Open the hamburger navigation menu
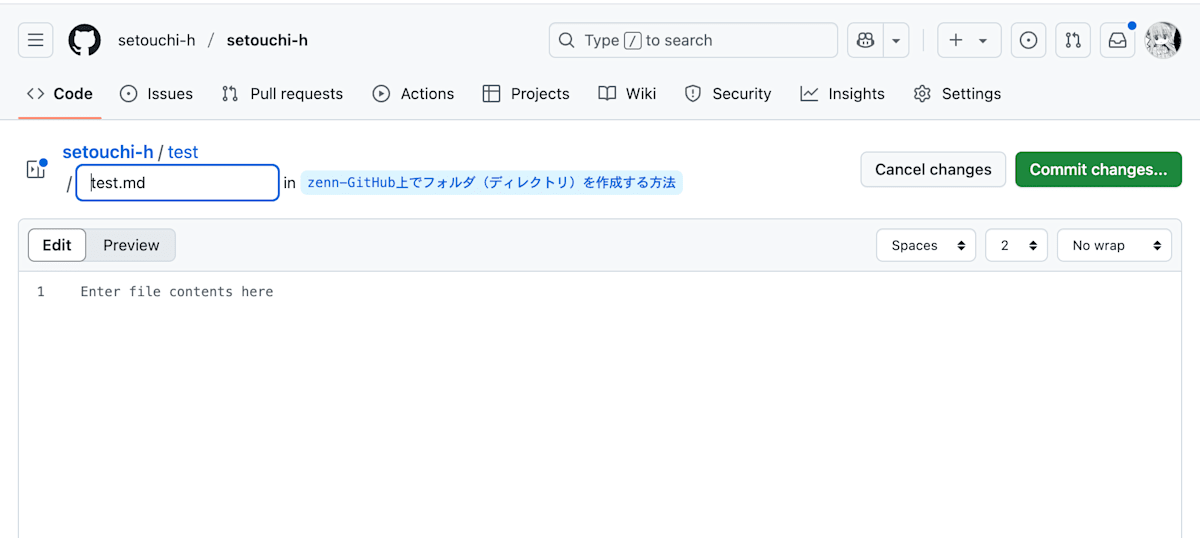 (x=35, y=40)
